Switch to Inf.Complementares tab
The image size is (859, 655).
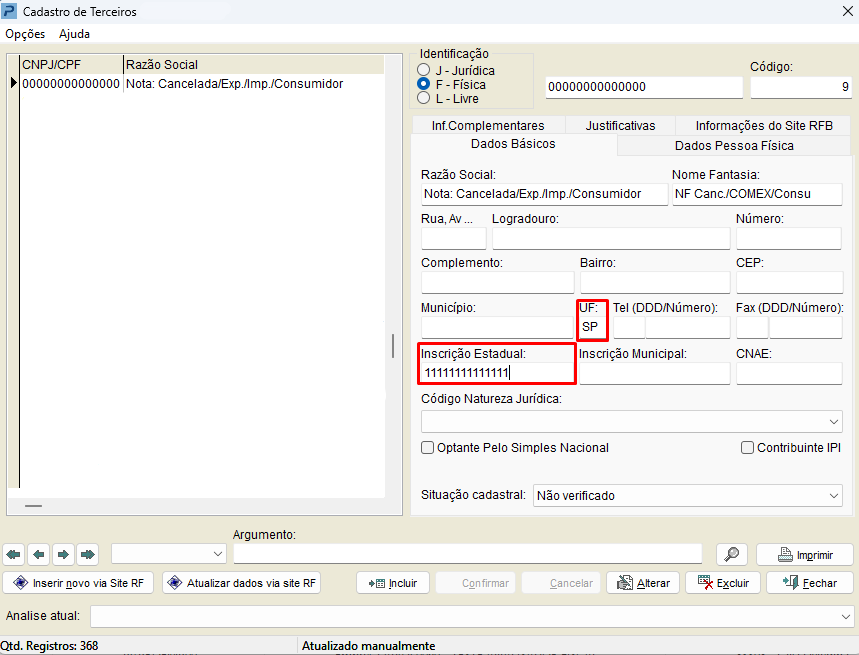coord(488,125)
